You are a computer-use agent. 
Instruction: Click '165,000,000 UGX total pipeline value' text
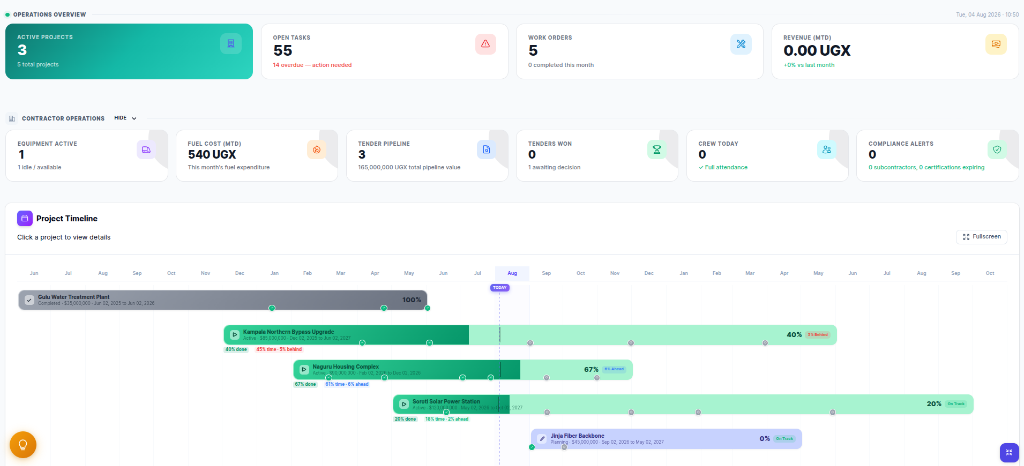click(409, 167)
